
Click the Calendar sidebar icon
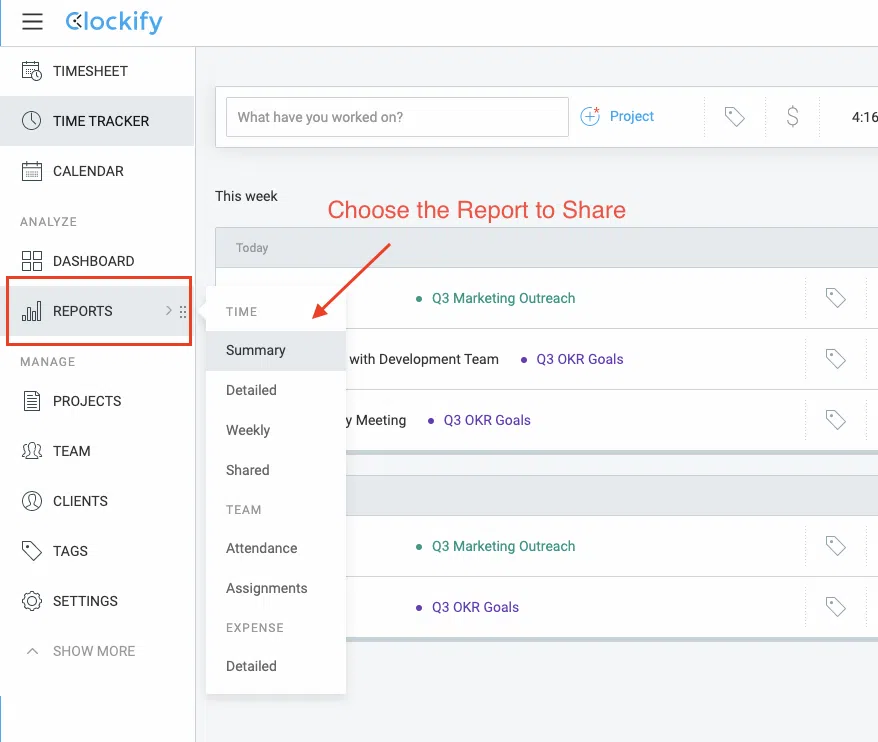[32, 171]
